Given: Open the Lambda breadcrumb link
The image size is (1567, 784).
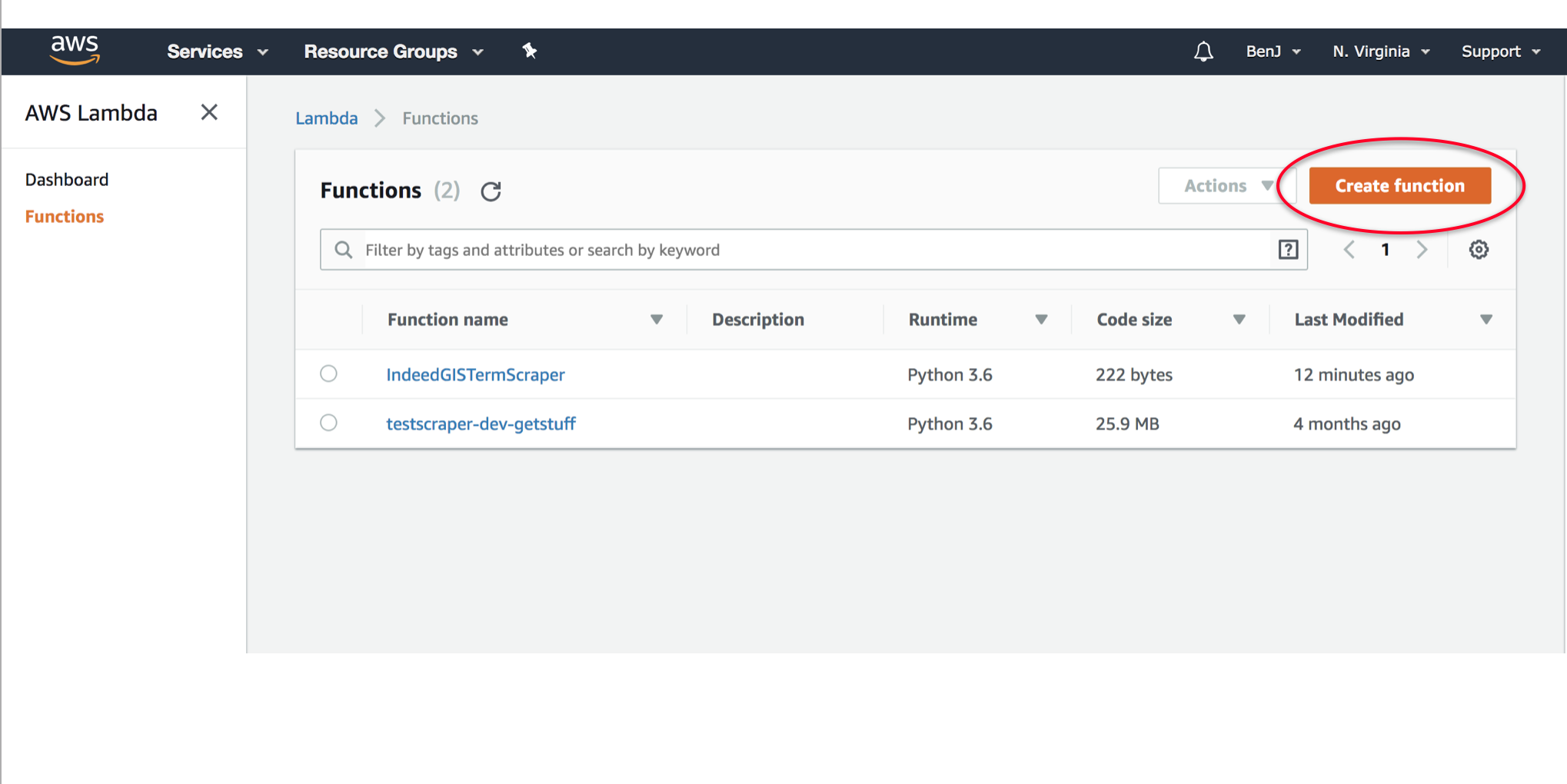Looking at the screenshot, I should pyautogui.click(x=327, y=118).
